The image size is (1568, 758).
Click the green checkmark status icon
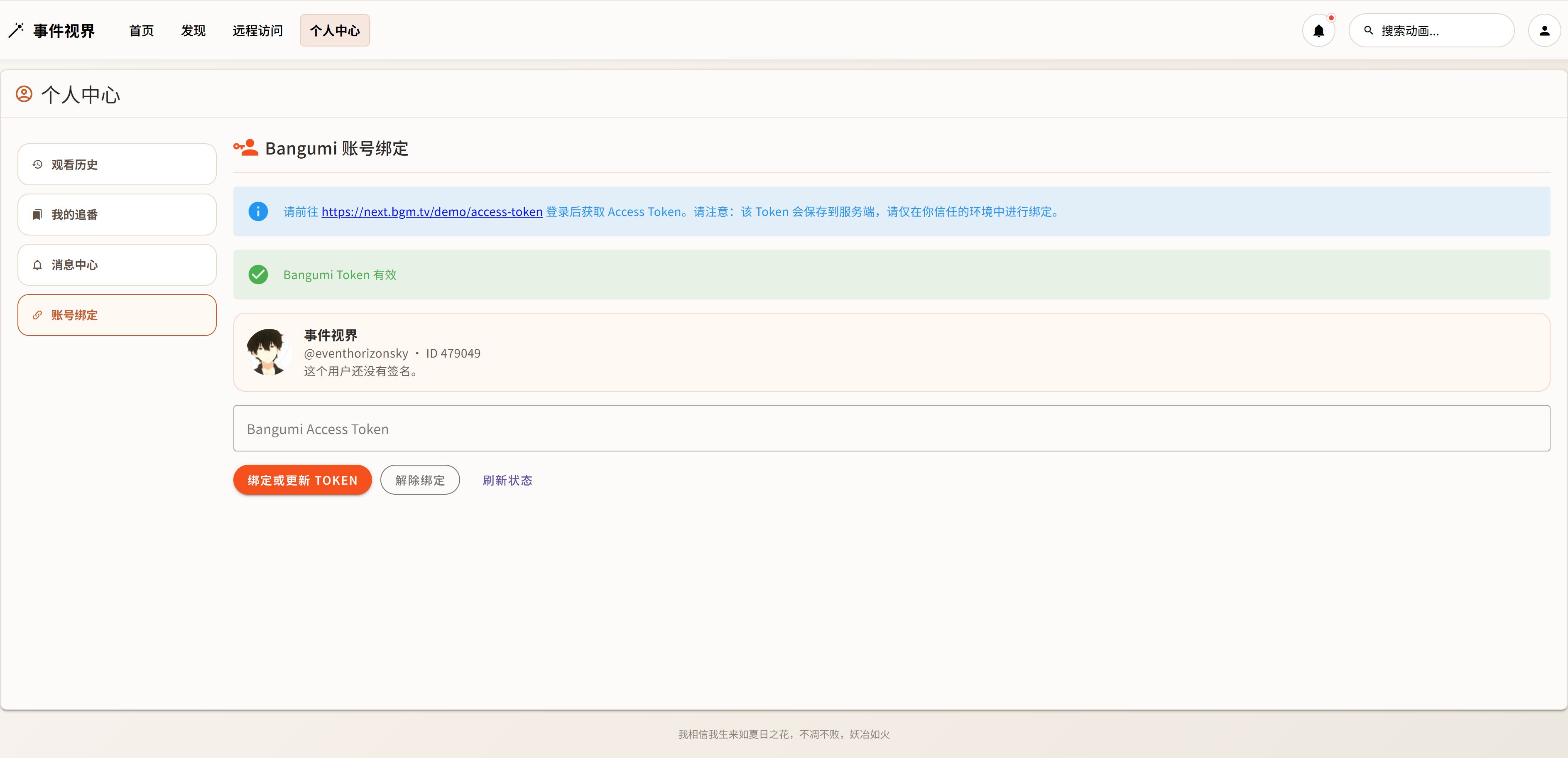click(x=258, y=275)
